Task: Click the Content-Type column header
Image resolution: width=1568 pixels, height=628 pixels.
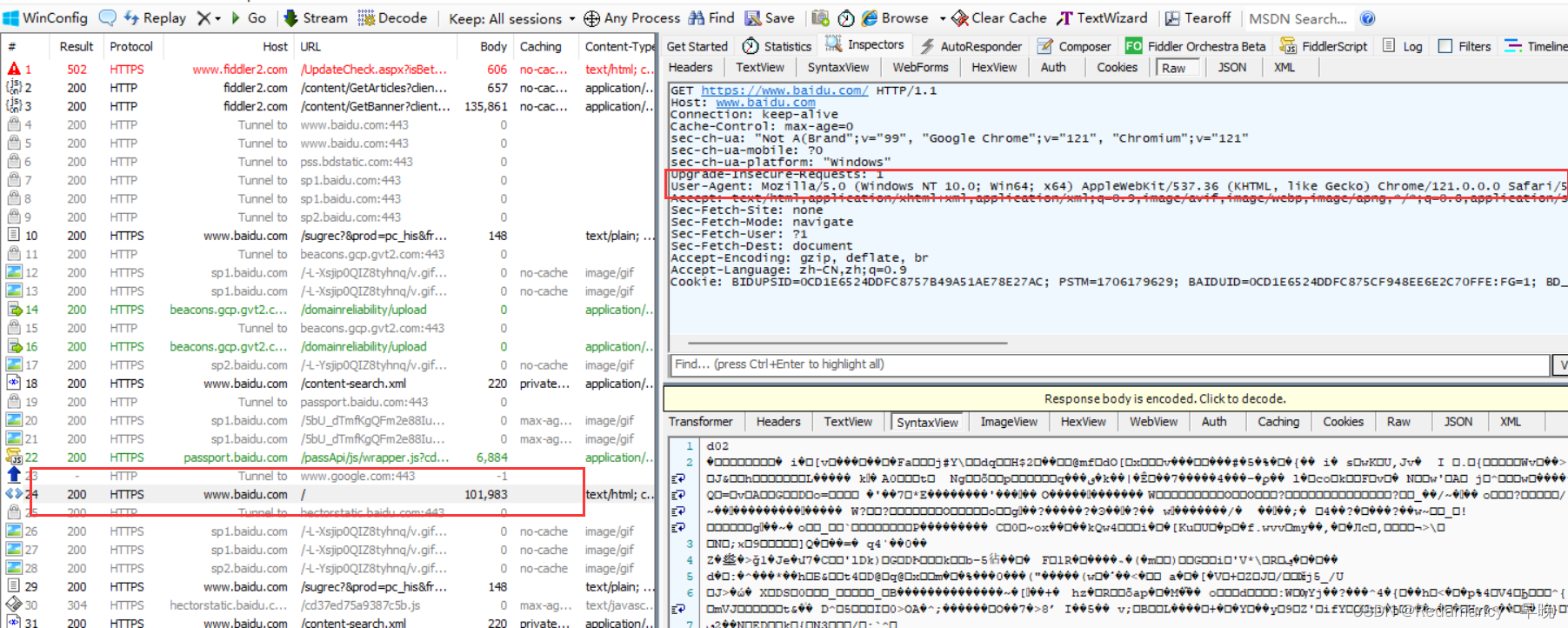Action: pos(619,46)
